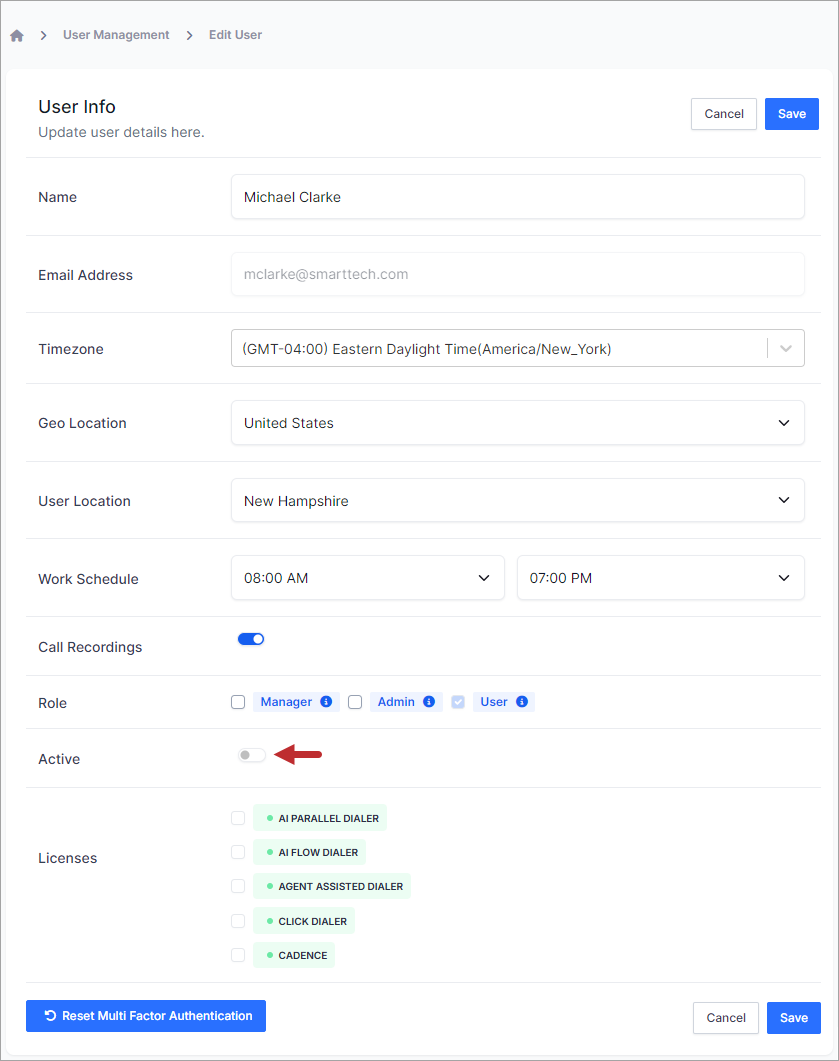The image size is (839, 1061).
Task: Click the top Save button
Action: pos(792,114)
